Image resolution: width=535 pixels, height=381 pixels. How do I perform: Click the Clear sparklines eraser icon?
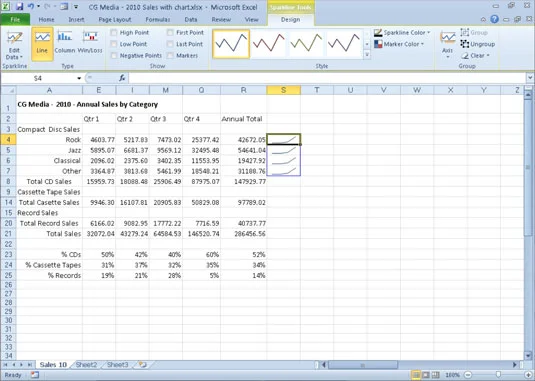click(465, 56)
